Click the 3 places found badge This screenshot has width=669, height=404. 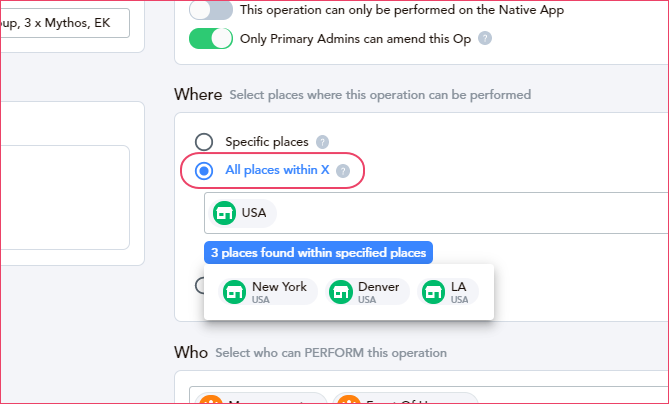[x=318, y=253]
